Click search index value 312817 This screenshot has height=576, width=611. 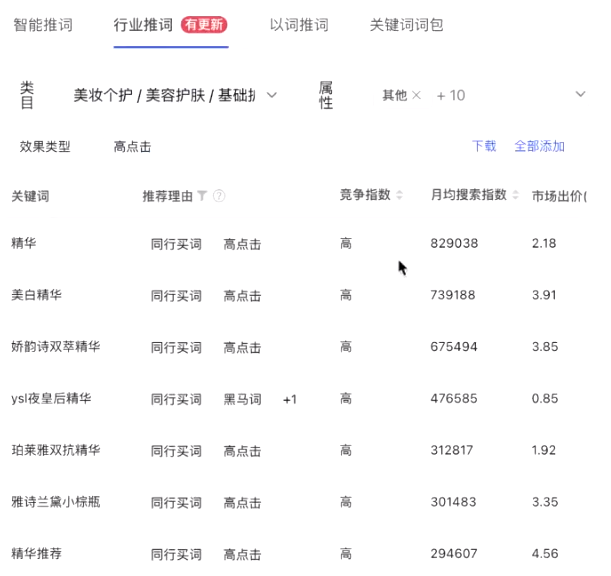(x=452, y=450)
